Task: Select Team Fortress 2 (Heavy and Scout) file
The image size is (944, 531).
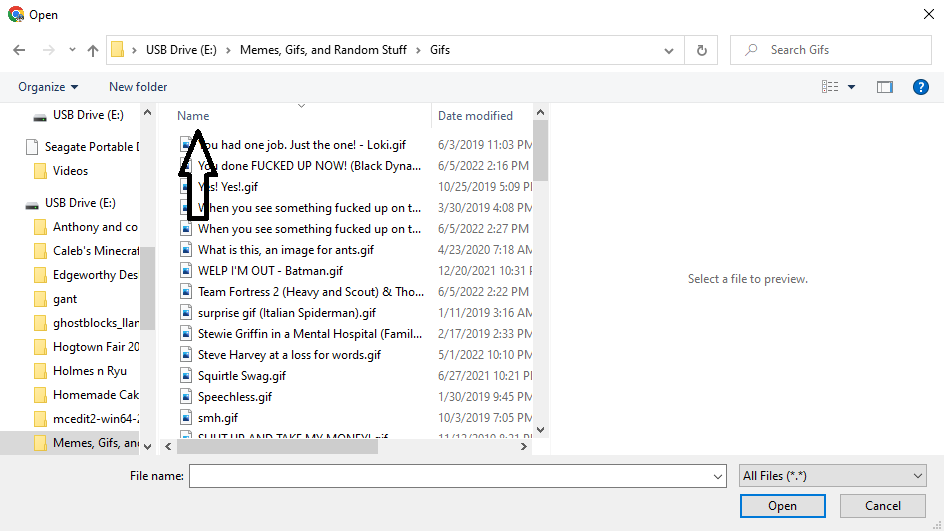Action: click(311, 292)
